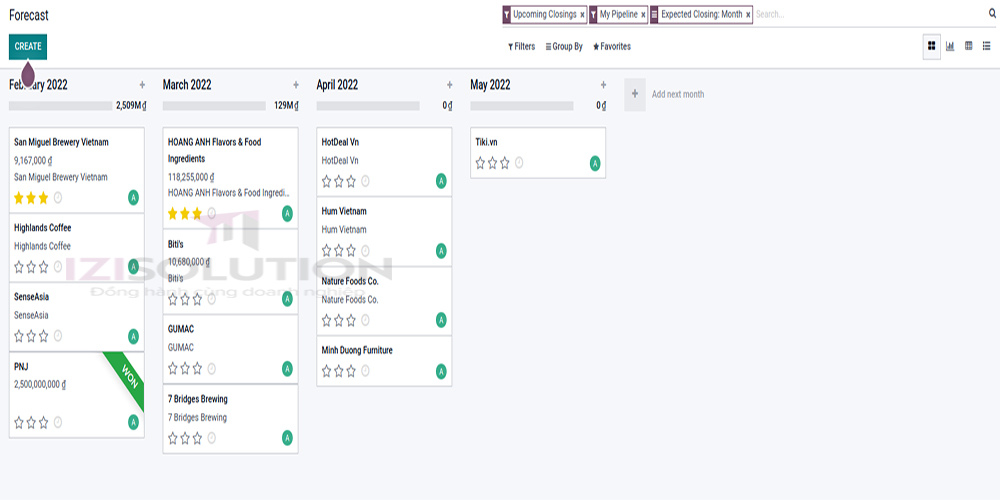Viewport: 1000px width, 500px height.
Task: Open the Filters dropdown
Action: (522, 47)
